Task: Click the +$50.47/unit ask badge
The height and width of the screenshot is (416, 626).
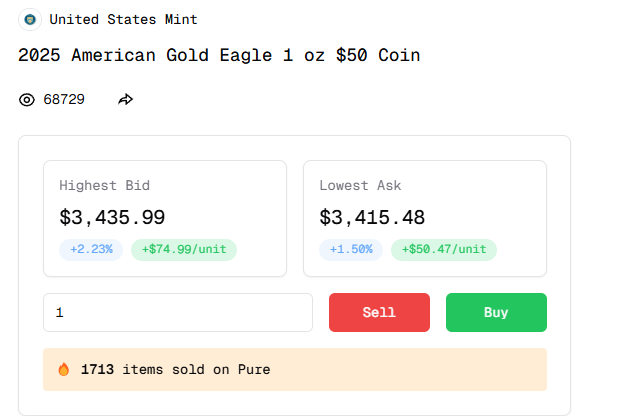Action: pos(444,249)
